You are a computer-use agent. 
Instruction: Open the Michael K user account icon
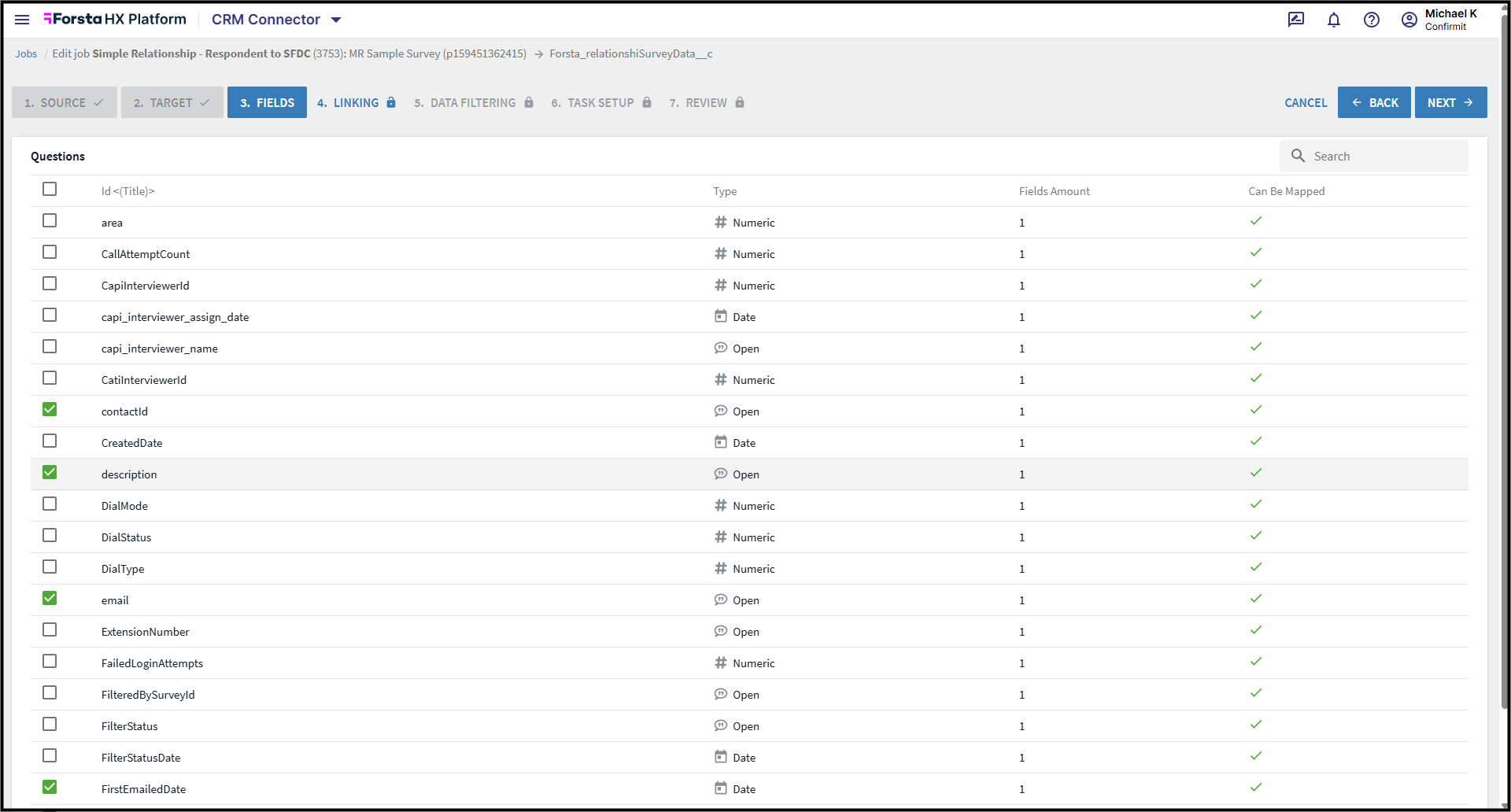pyautogui.click(x=1409, y=20)
